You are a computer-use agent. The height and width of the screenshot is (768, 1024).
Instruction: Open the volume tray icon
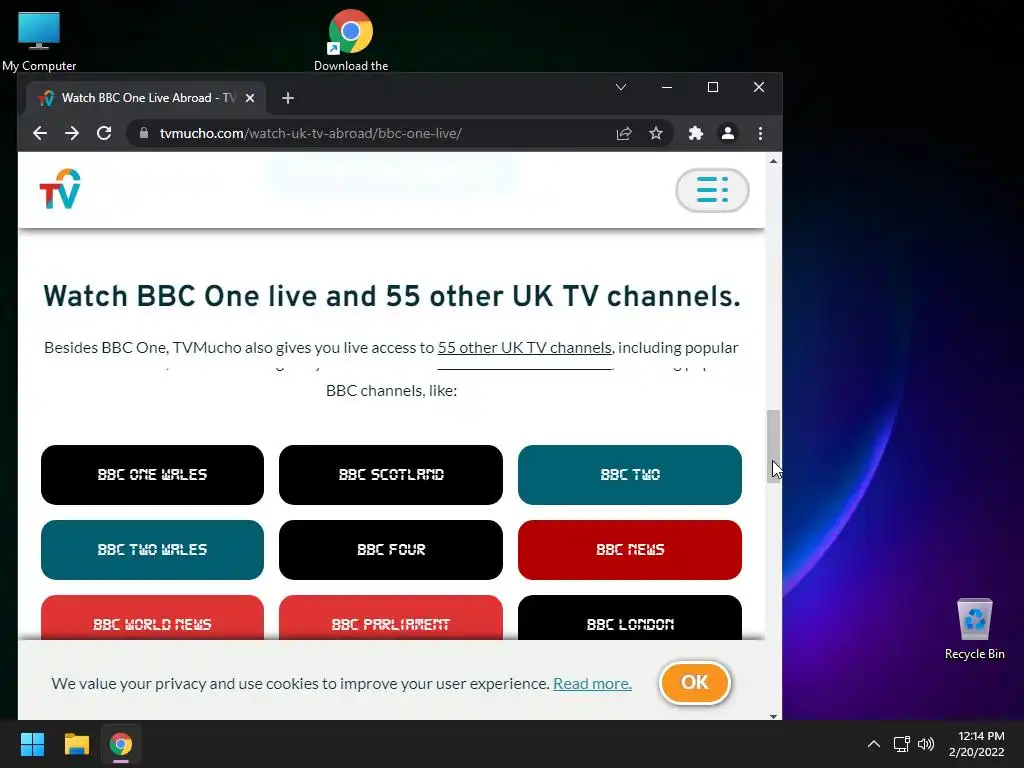tap(925, 744)
